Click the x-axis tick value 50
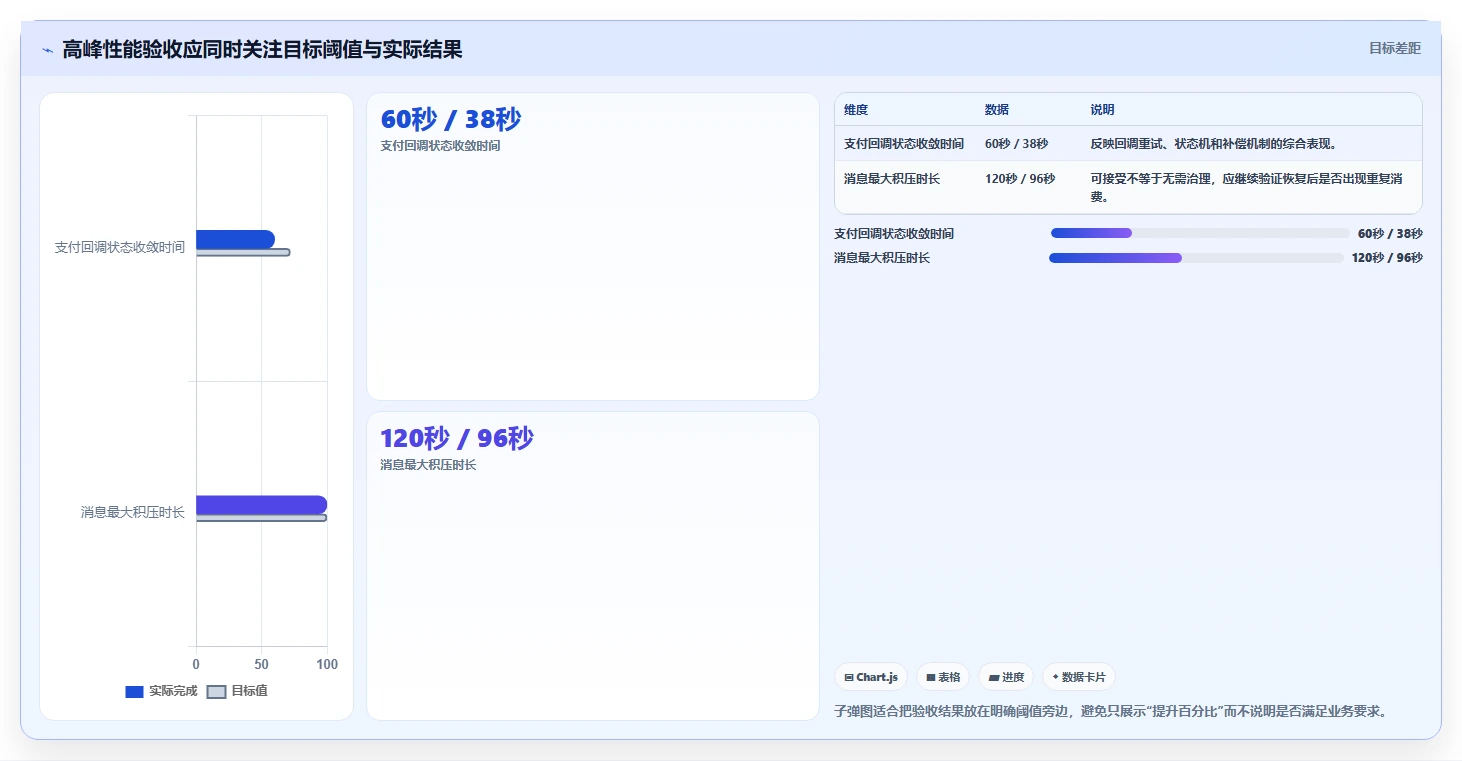The width and height of the screenshot is (1462, 761). [261, 665]
